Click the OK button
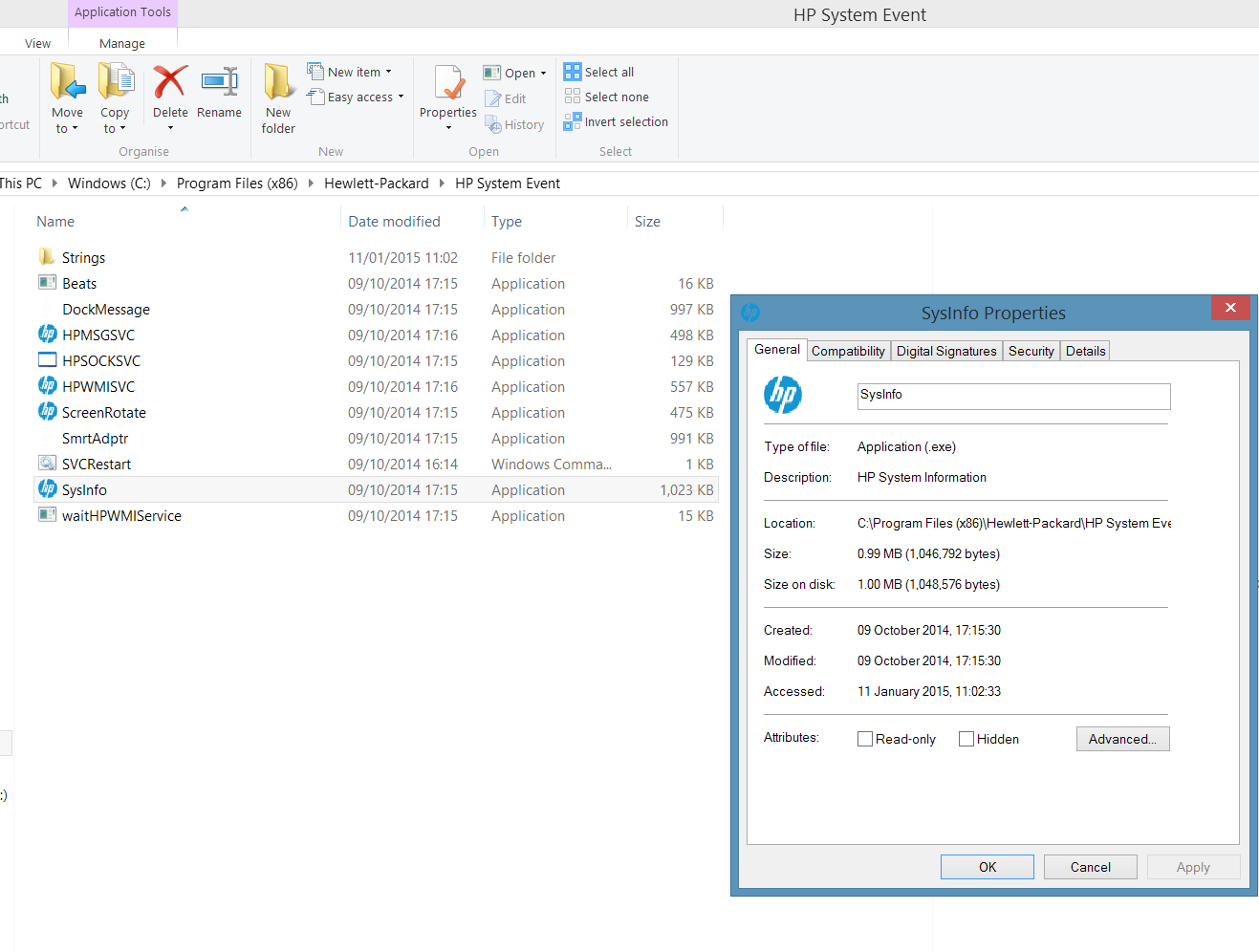The image size is (1259, 952). (x=988, y=867)
